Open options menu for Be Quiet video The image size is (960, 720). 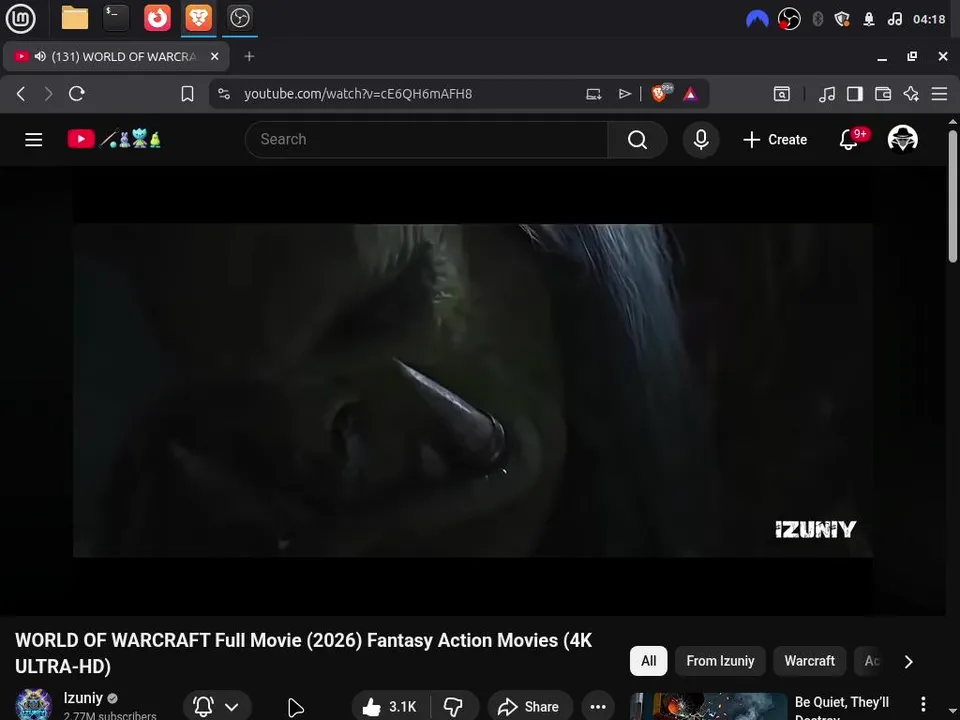pos(923,703)
